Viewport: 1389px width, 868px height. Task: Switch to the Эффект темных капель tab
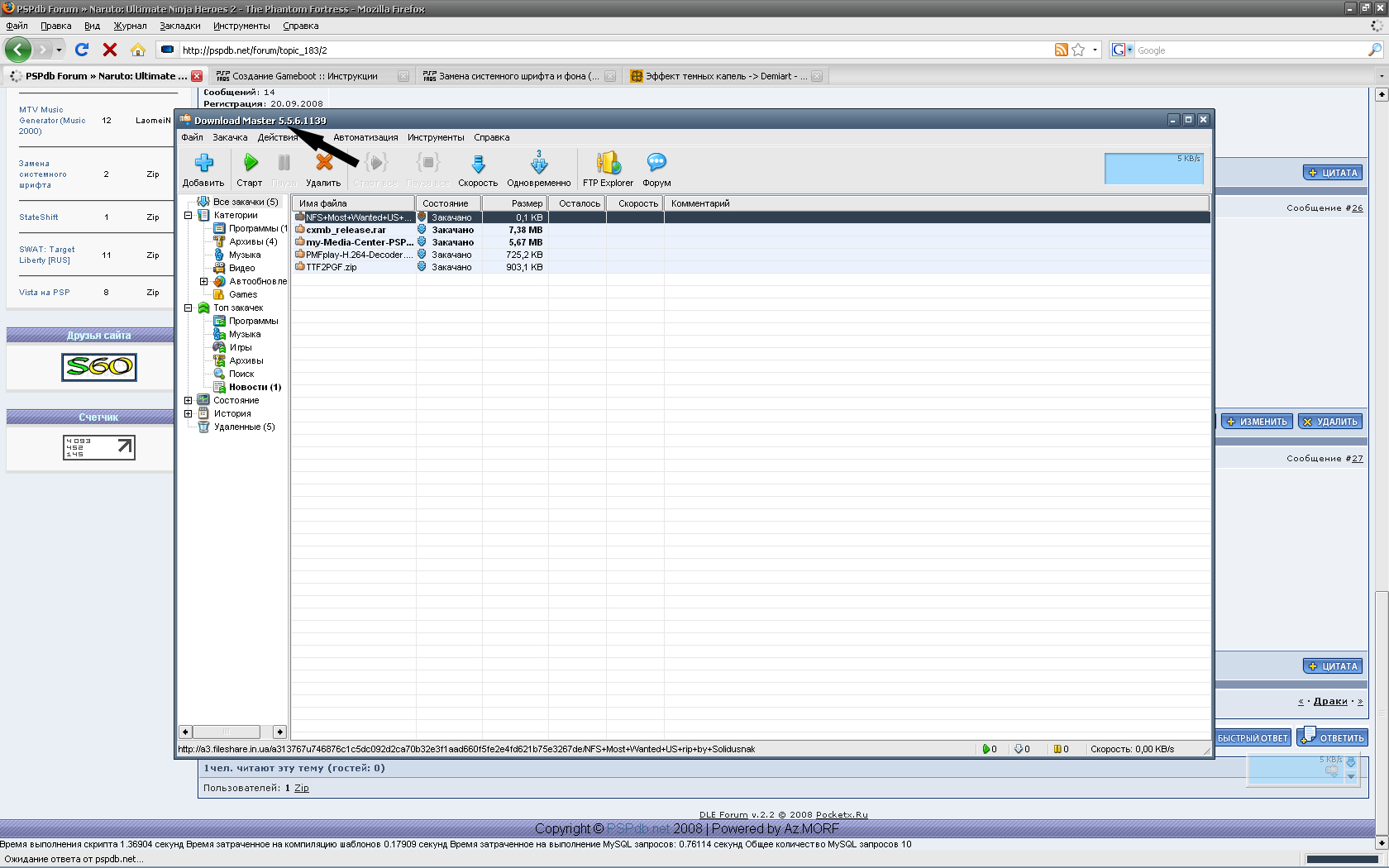[725, 76]
